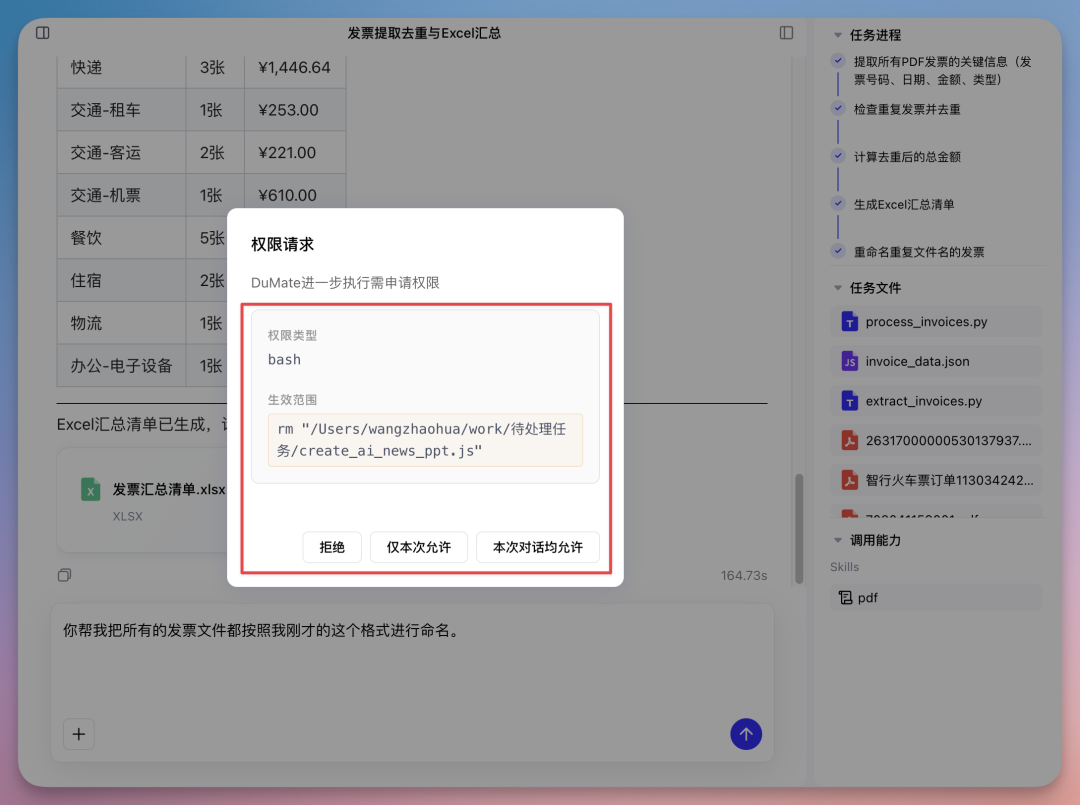Click the copy icon below the Excel summary
This screenshot has height=805, width=1080.
coord(64,574)
